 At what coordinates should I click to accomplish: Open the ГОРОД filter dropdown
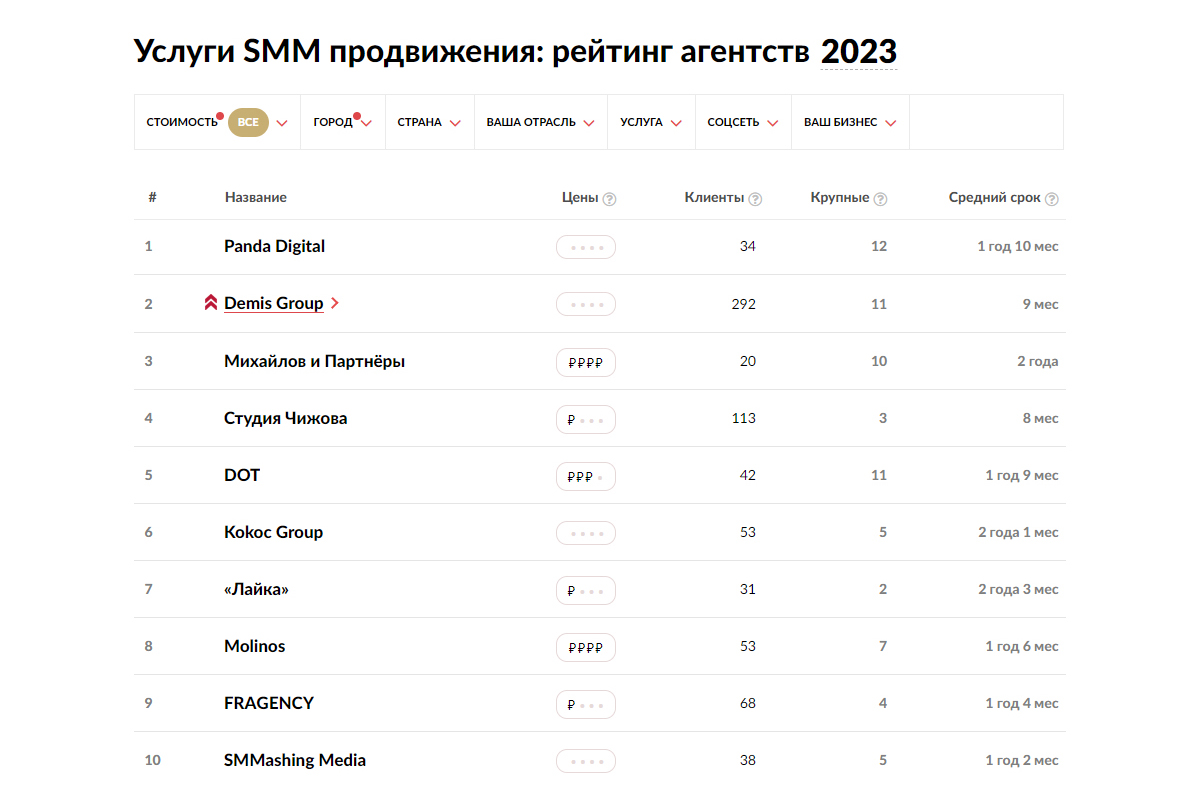342,121
